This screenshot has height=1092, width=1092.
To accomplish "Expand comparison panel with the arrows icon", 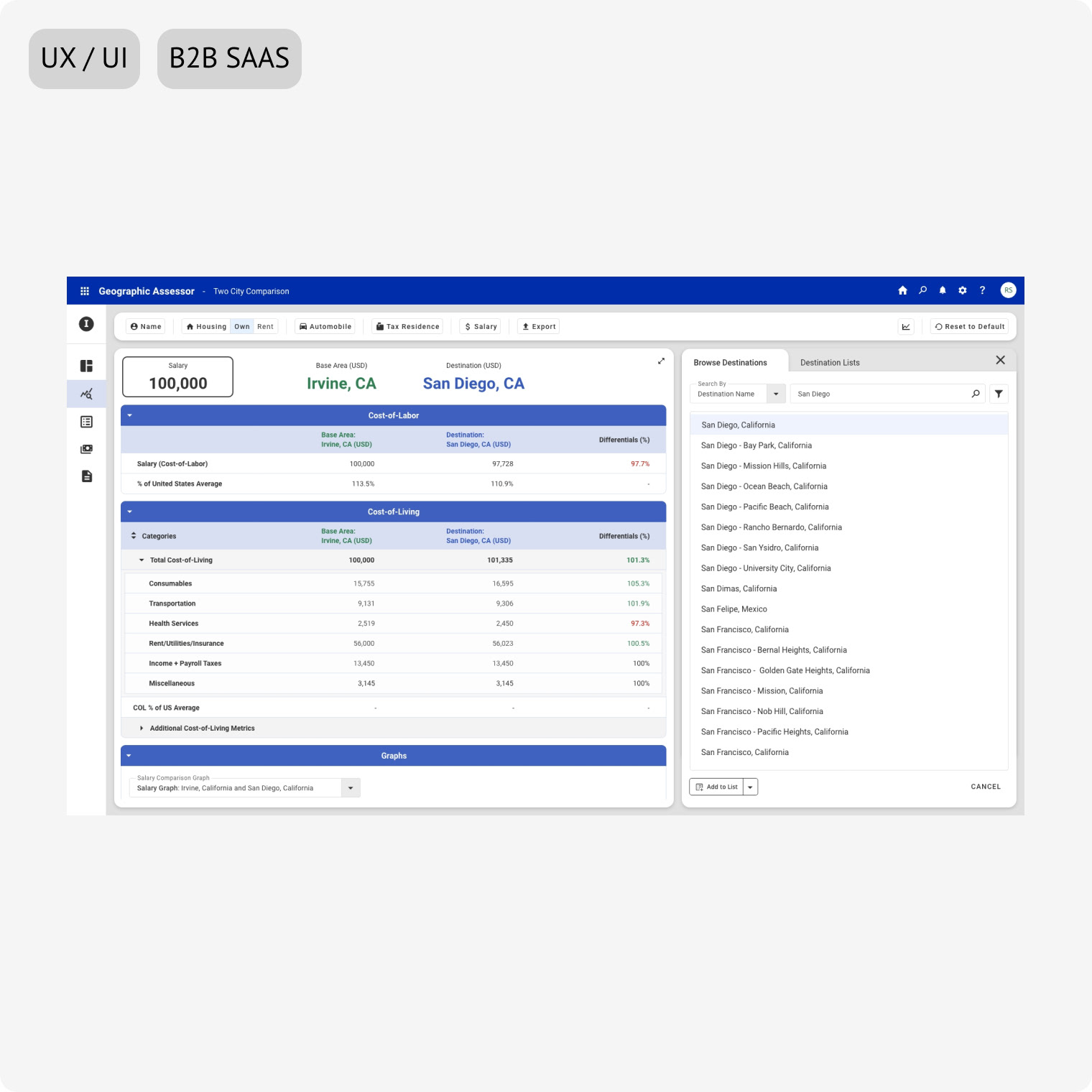I will pos(661,361).
